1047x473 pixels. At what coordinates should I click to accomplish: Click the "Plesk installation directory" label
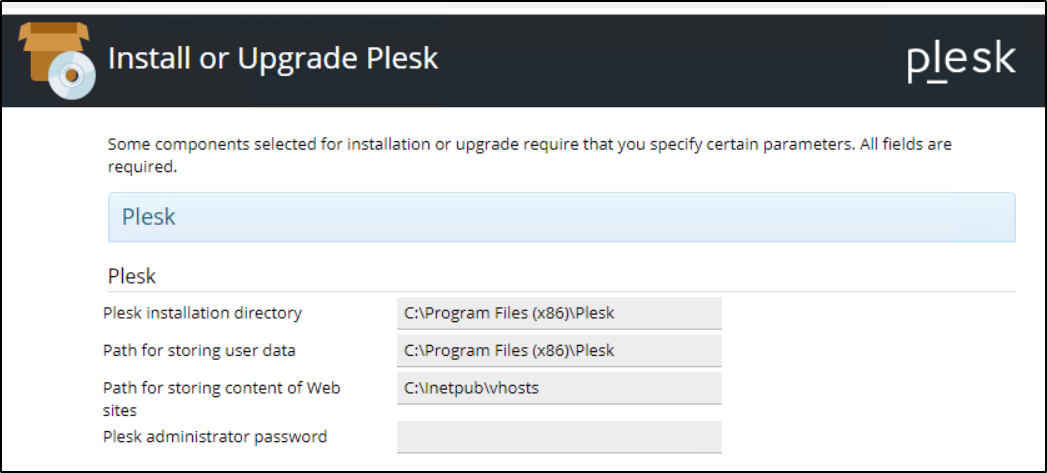[x=202, y=313]
